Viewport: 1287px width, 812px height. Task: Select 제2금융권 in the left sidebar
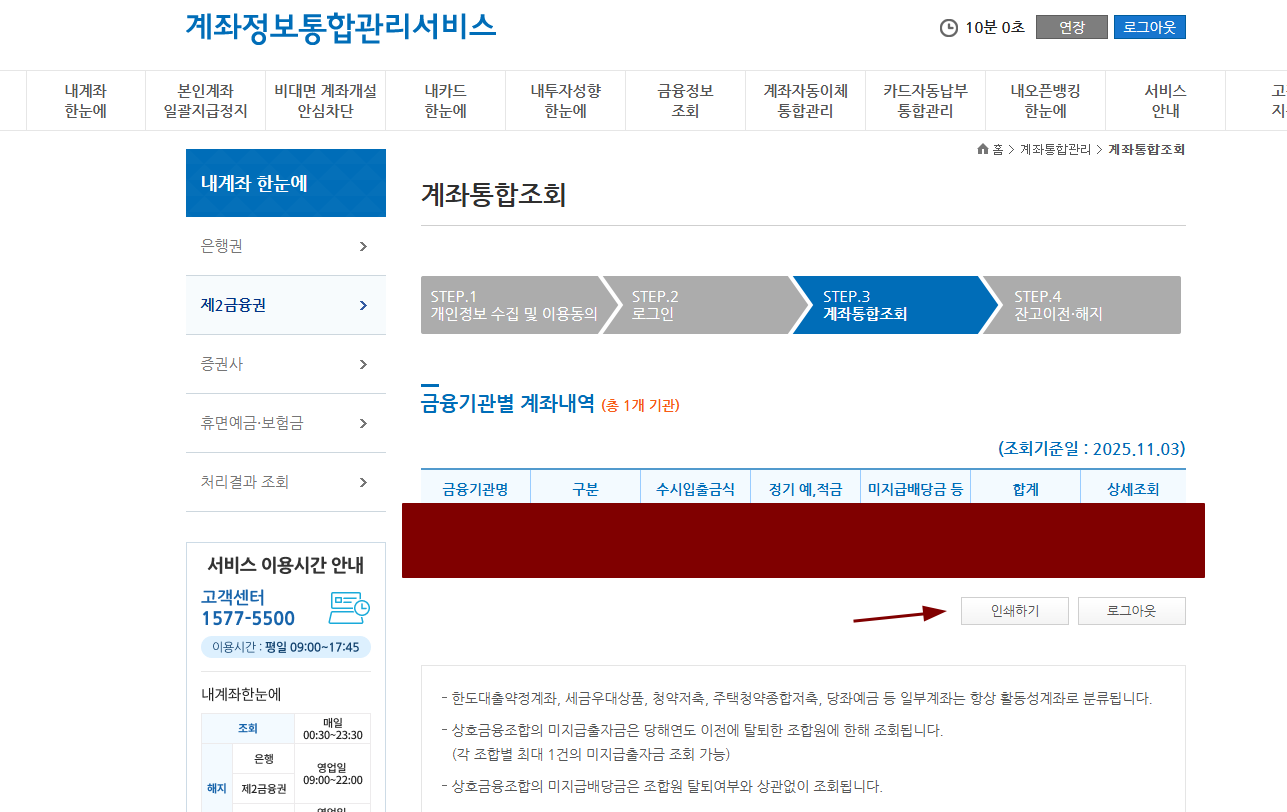285,305
